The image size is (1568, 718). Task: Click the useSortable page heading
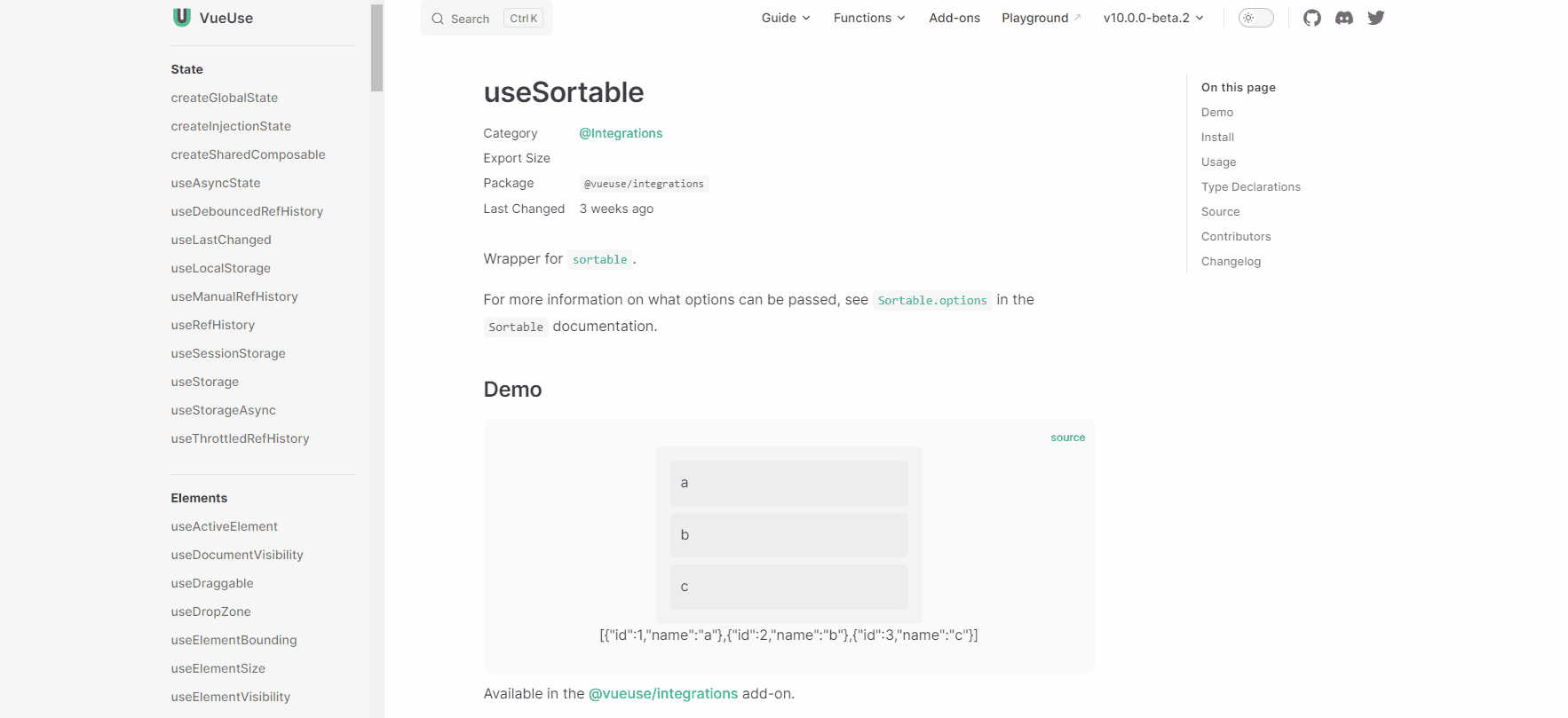point(564,92)
